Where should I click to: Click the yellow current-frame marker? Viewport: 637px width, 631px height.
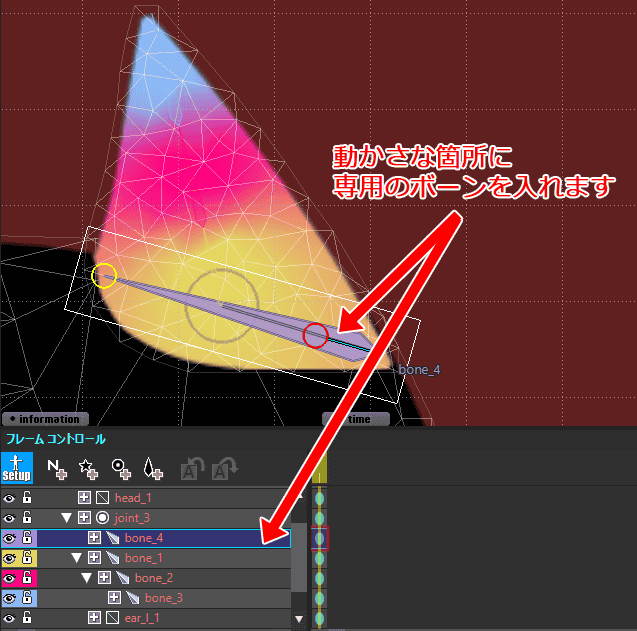[x=319, y=467]
